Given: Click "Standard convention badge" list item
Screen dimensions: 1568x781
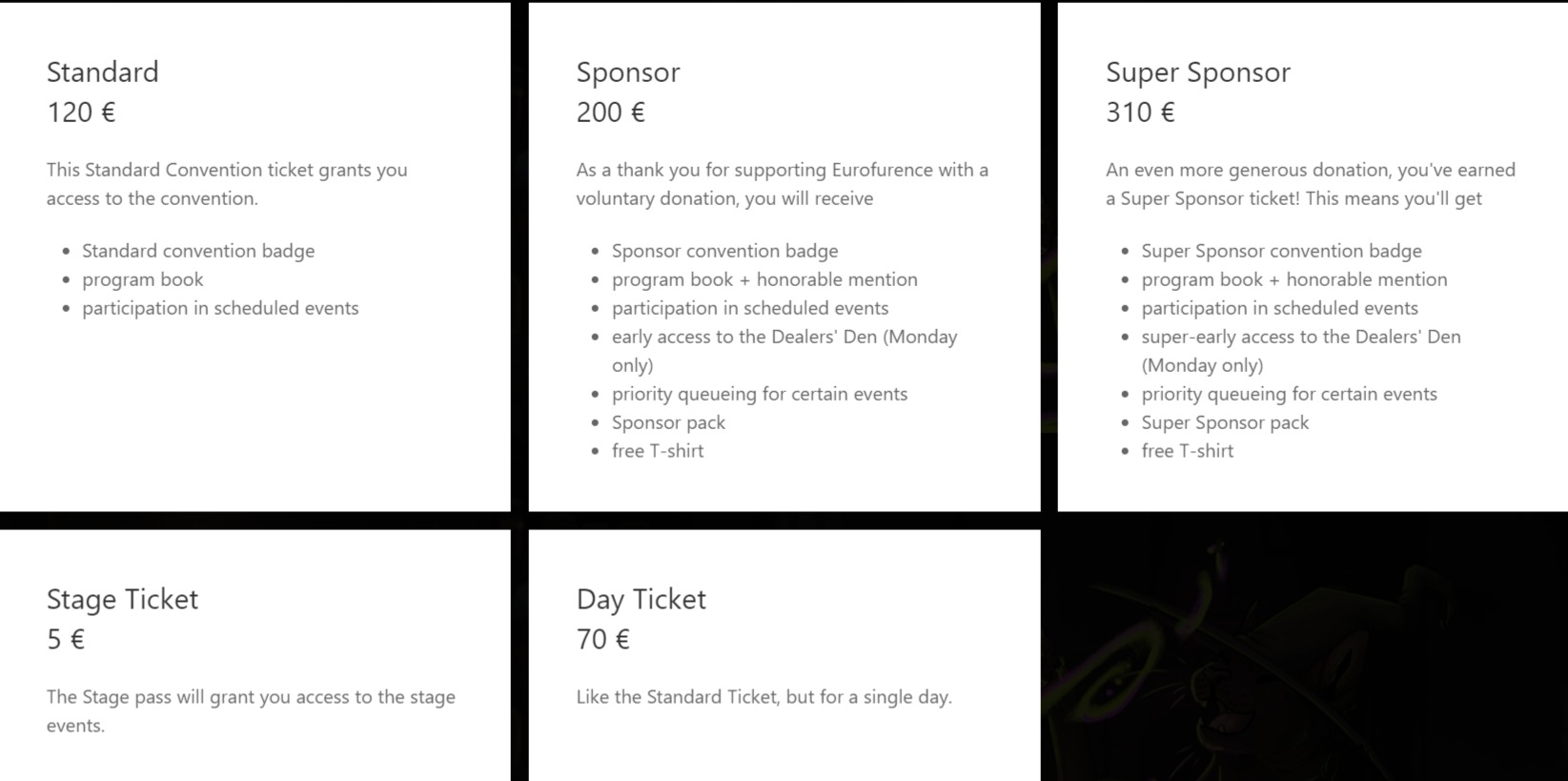Looking at the screenshot, I should pos(198,251).
